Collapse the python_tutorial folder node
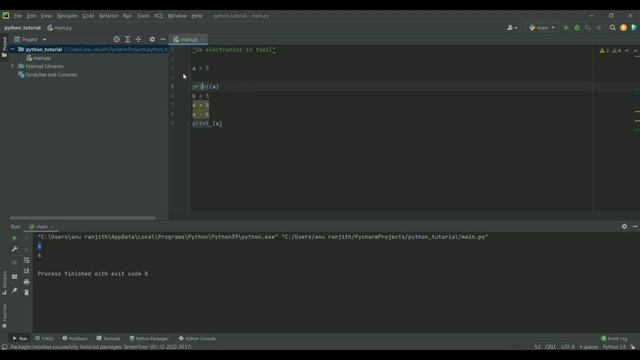 point(12,49)
